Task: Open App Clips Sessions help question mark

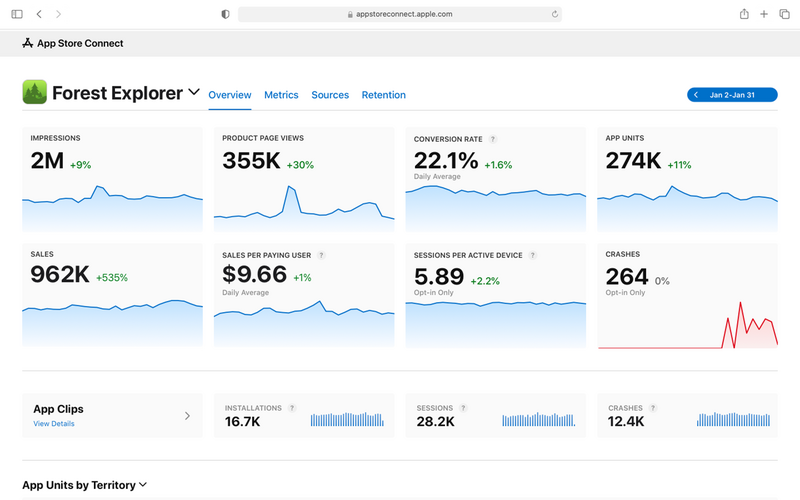Action: pyautogui.click(x=463, y=408)
